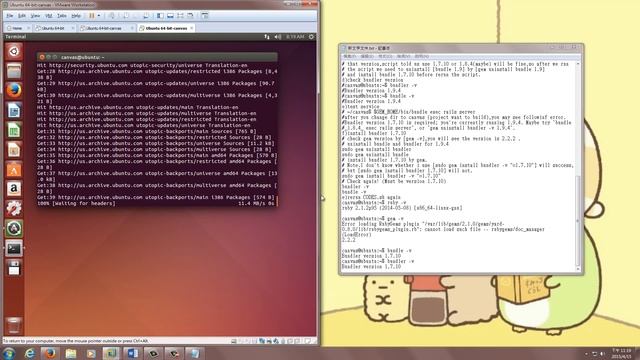Open Firefox from the Windows taskbar

50,353
